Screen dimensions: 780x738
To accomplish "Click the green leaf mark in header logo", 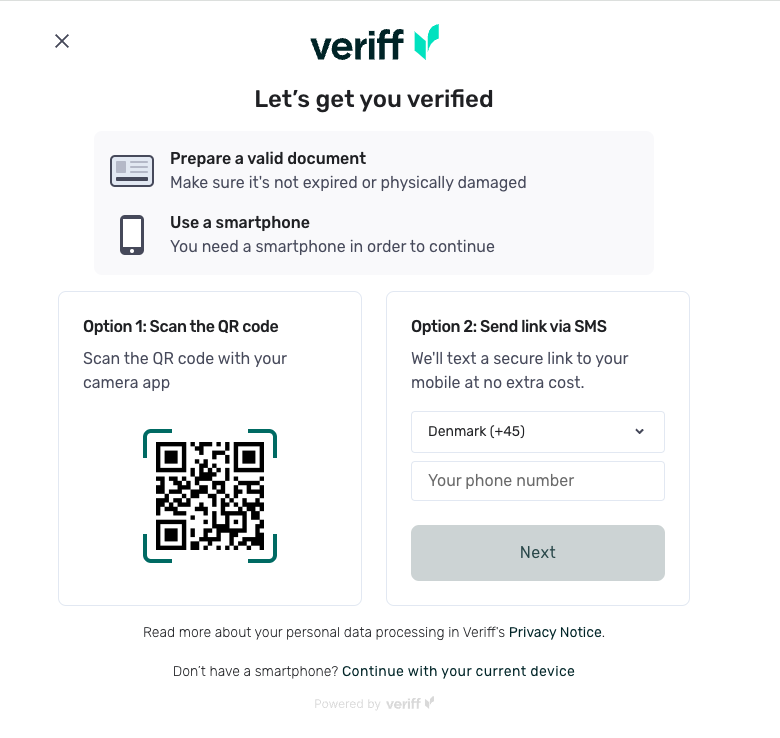I will click(427, 42).
